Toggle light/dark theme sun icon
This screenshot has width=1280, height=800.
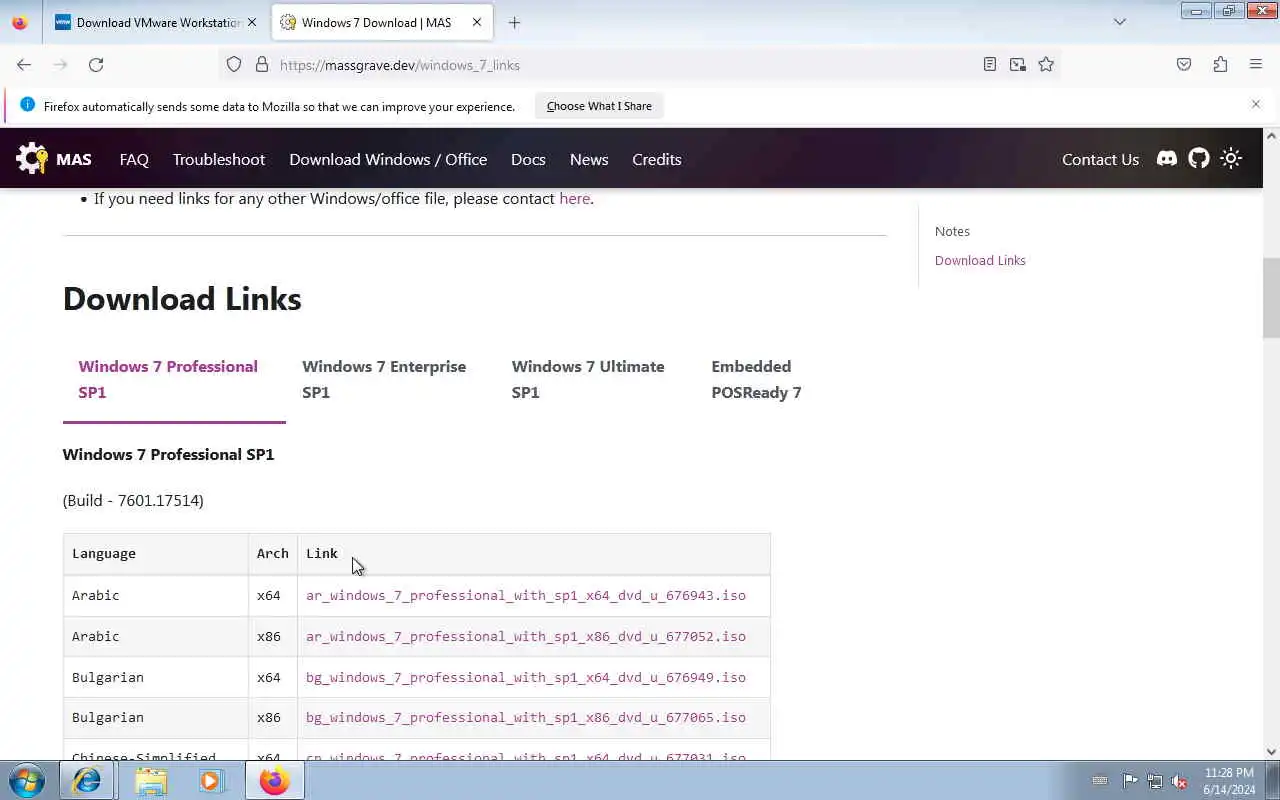tap(1231, 158)
